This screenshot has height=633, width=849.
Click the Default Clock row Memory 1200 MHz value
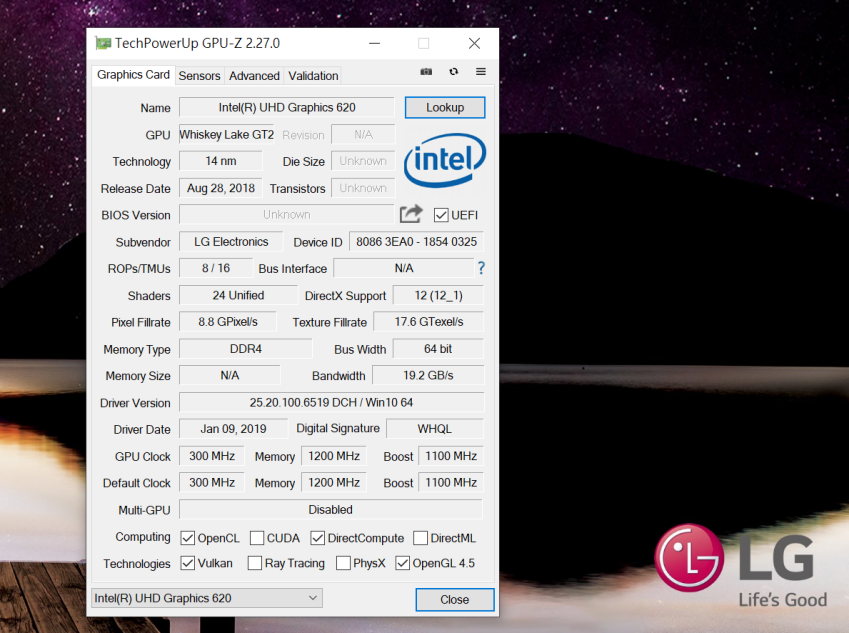click(334, 482)
